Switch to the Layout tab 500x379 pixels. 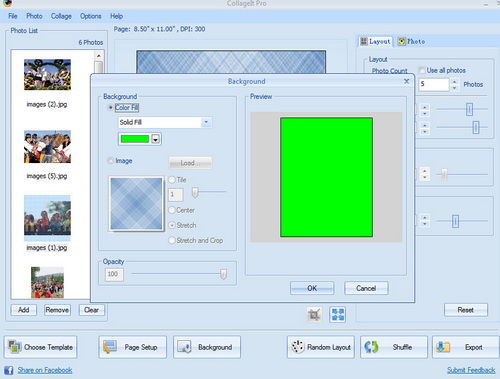coord(376,41)
